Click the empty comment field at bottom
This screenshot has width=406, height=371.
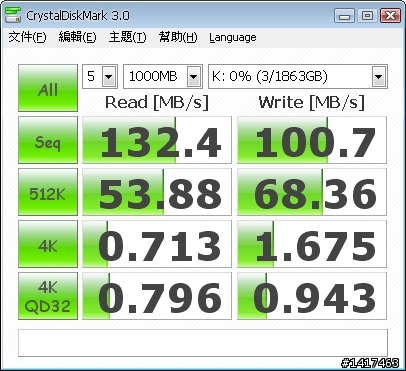(x=203, y=343)
